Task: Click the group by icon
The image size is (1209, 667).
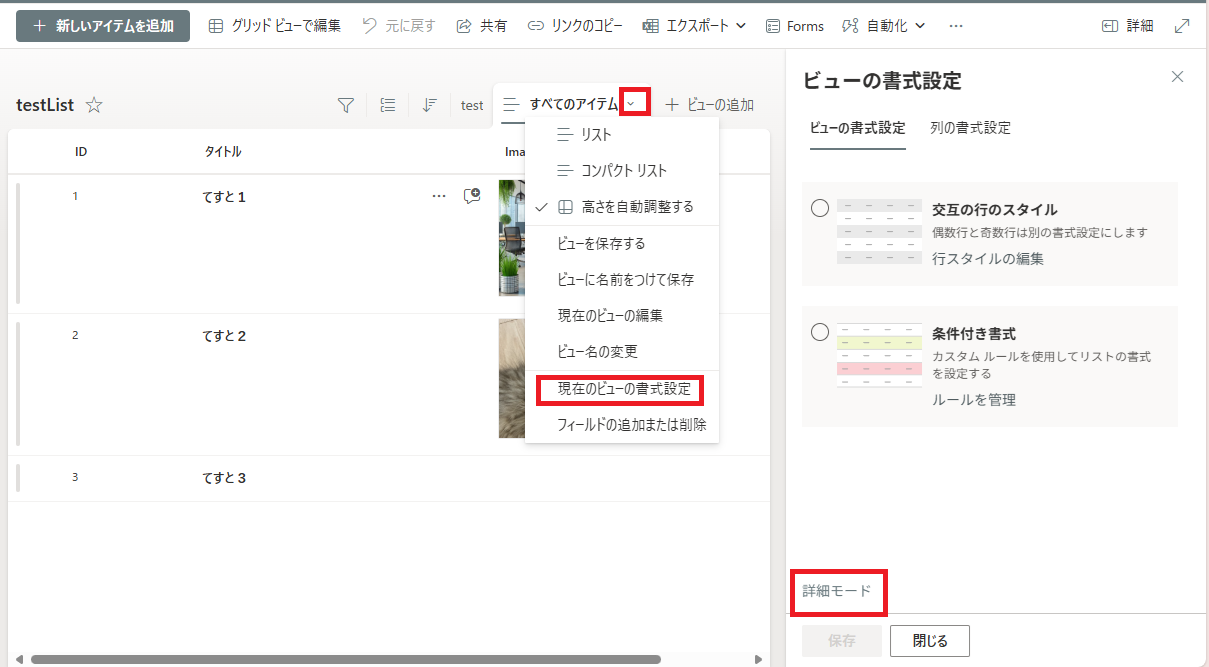Action: 388,105
